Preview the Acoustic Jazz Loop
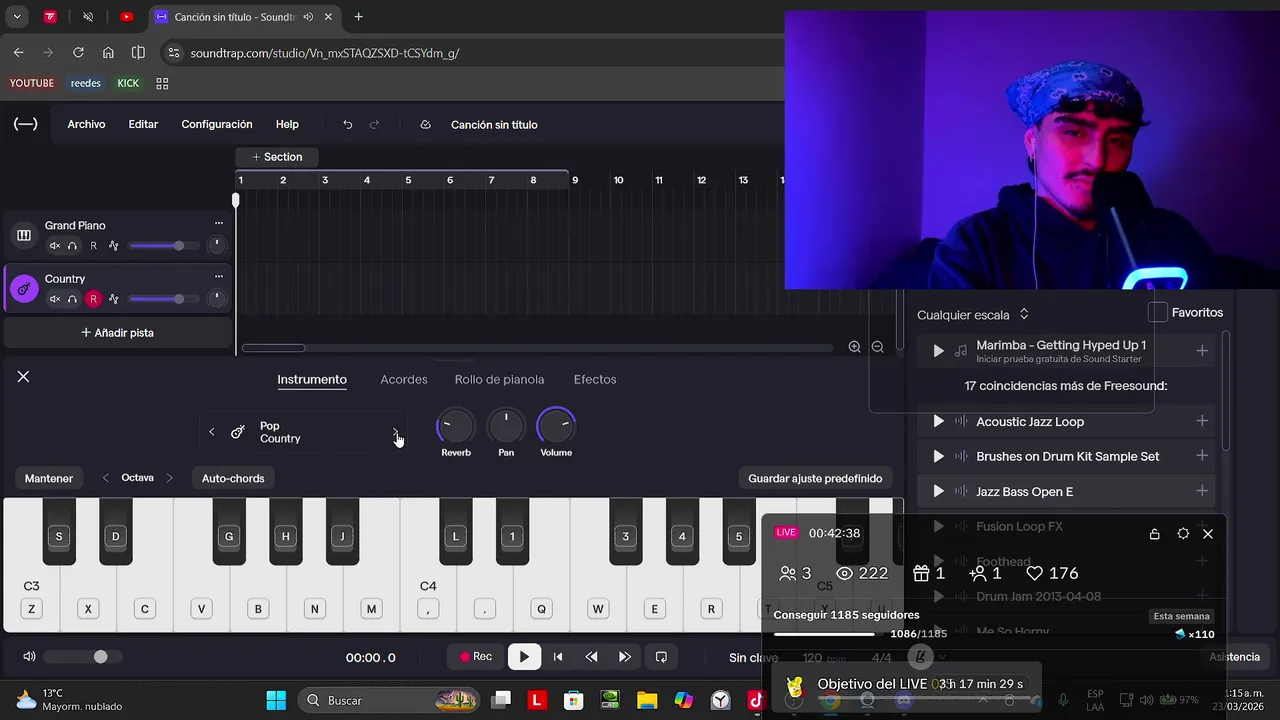Screen dimensions: 1280x720 pos(938,422)
